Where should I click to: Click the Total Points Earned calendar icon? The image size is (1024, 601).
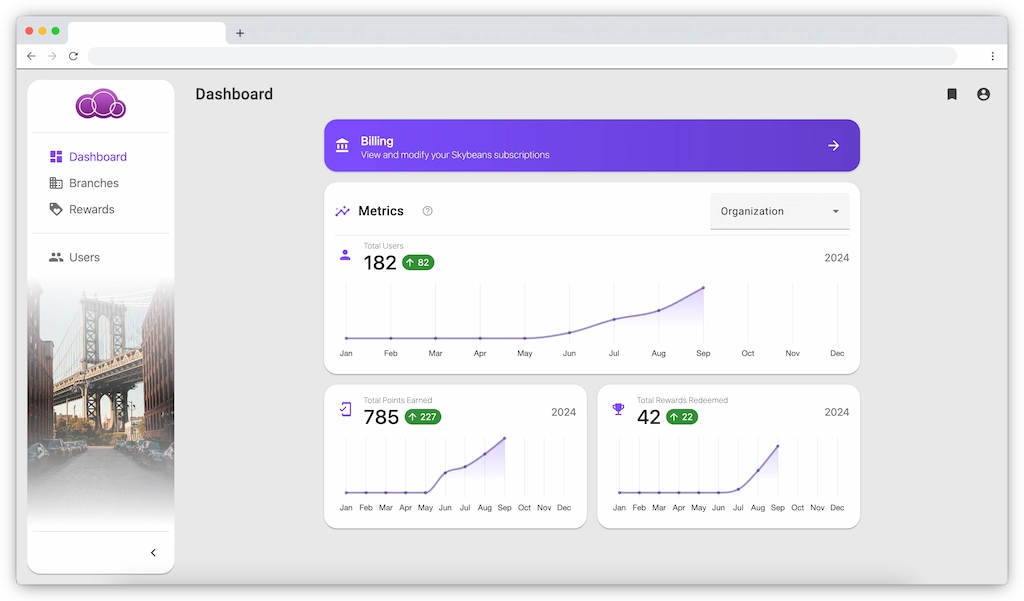tap(345, 409)
